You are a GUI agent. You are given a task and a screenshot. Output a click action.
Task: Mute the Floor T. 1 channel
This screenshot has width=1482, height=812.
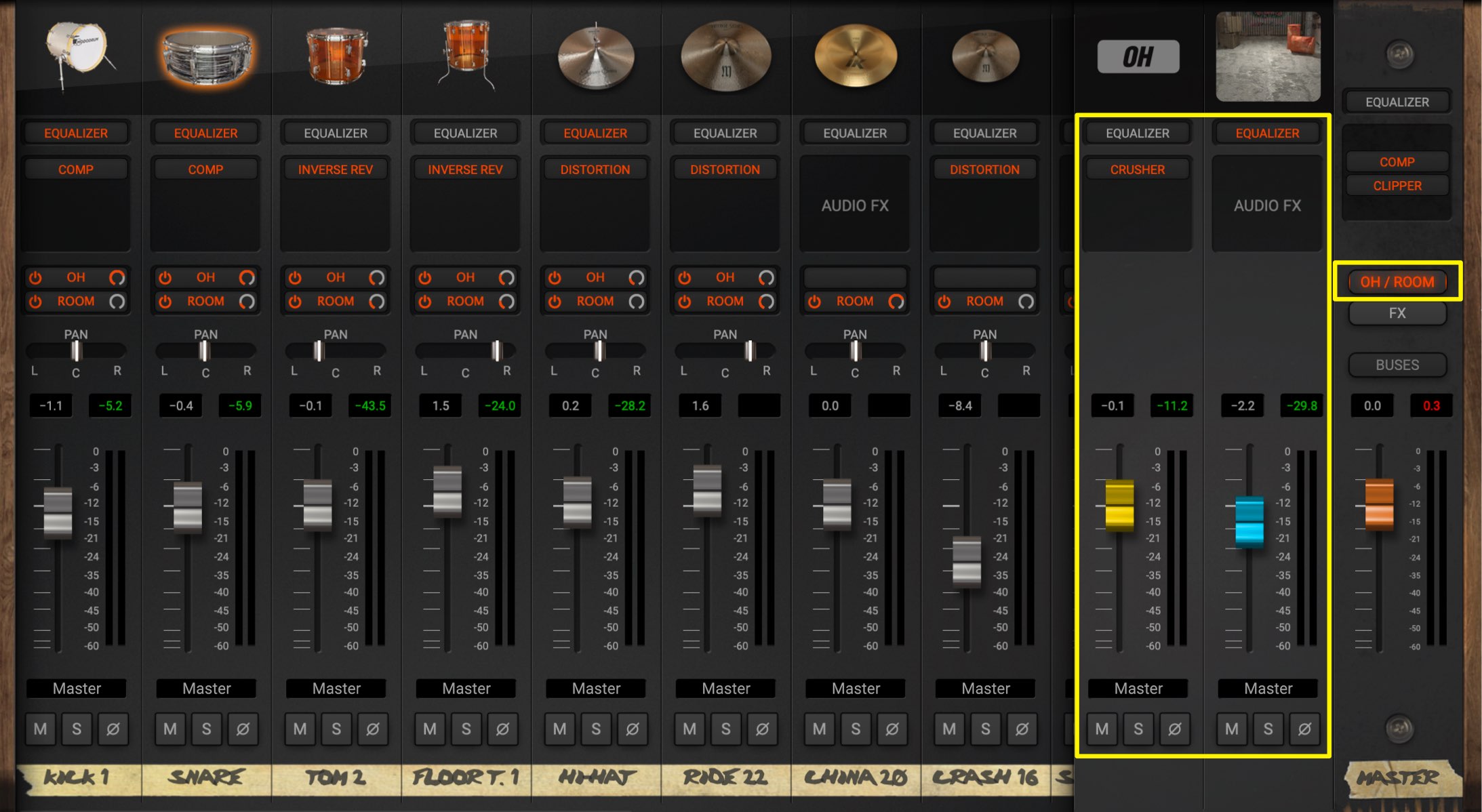point(430,729)
